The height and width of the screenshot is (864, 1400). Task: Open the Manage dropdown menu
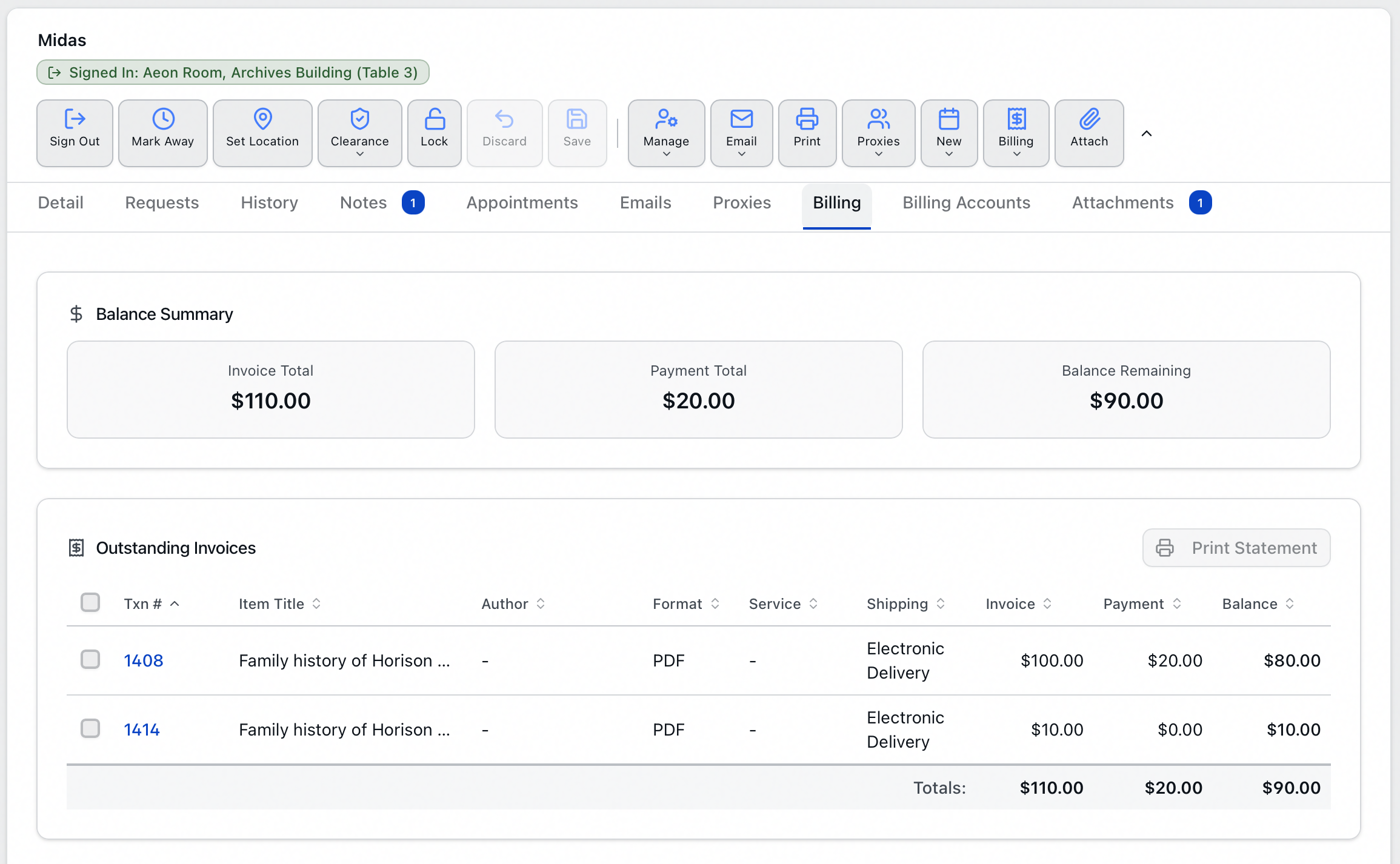tap(667, 133)
